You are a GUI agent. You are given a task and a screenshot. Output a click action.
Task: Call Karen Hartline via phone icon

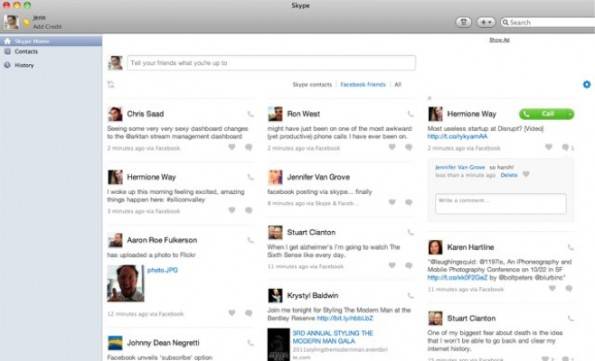571,247
